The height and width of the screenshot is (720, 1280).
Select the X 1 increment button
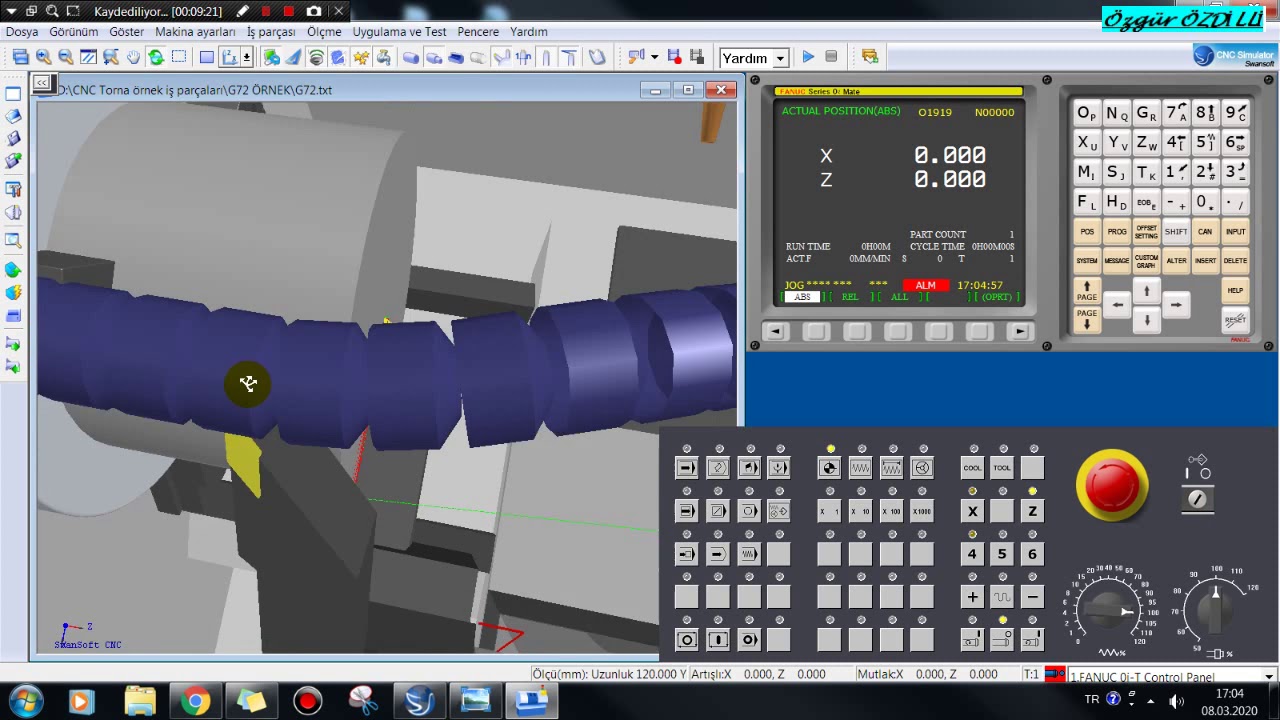point(829,511)
